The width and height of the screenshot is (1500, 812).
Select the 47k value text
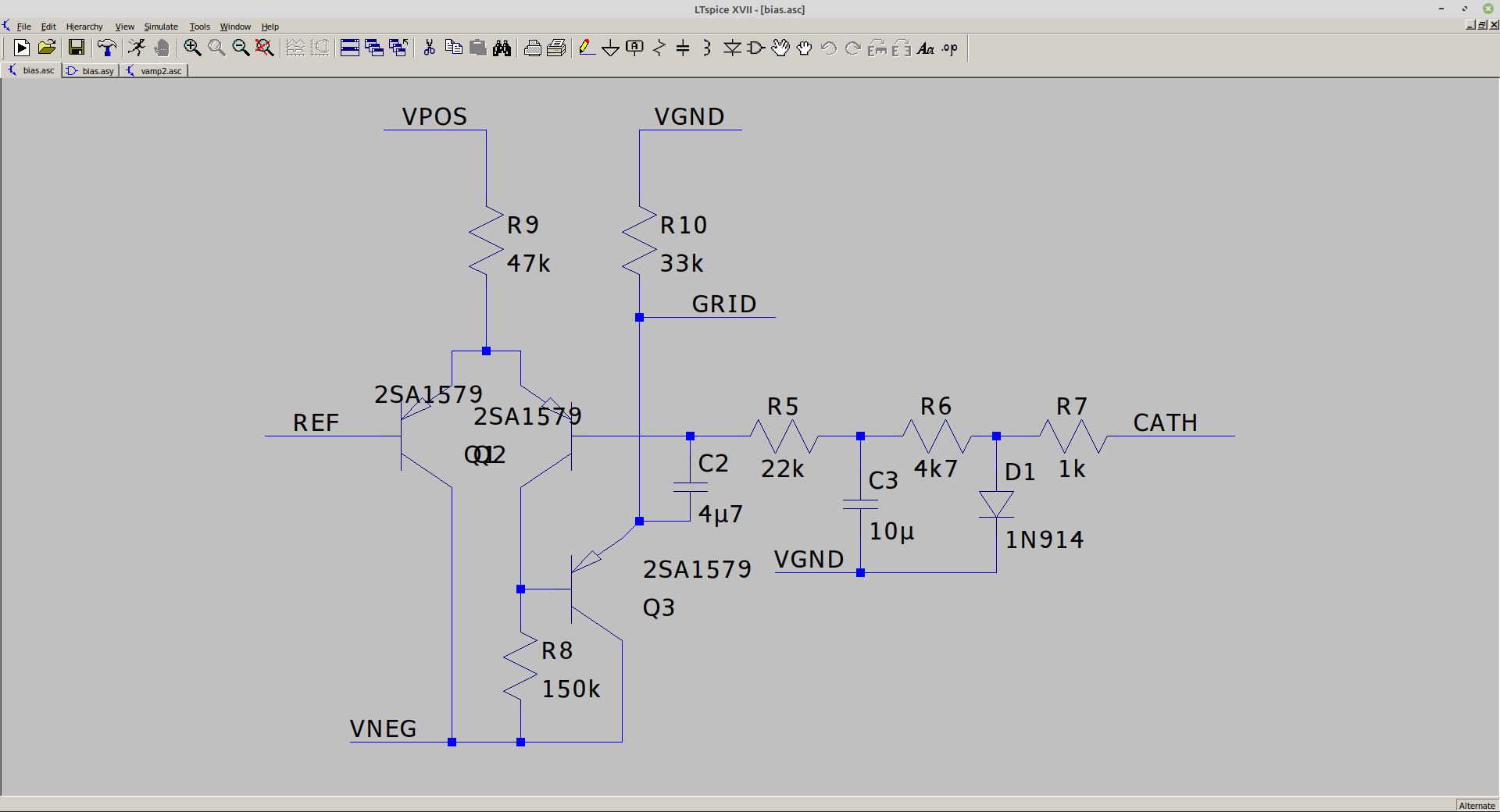pos(528,263)
